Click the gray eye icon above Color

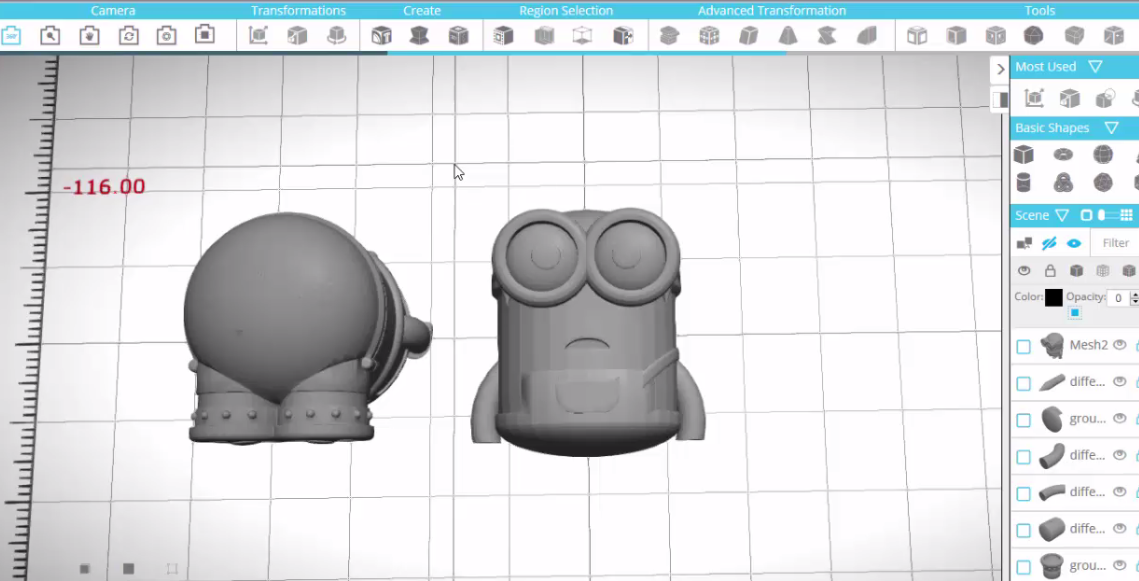point(1024,271)
